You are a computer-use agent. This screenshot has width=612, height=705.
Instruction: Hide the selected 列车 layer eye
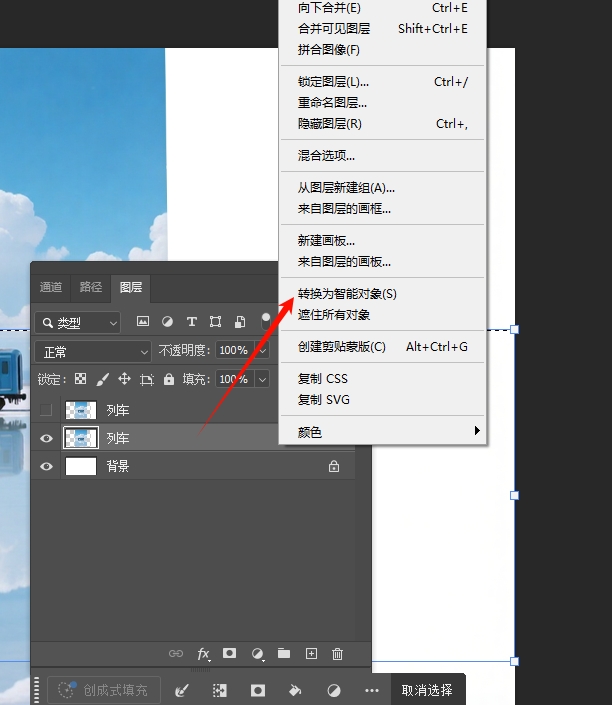[x=46, y=438]
